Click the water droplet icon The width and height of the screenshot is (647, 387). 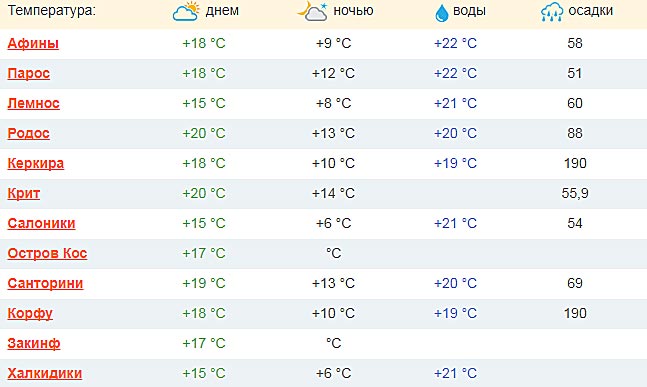point(442,12)
